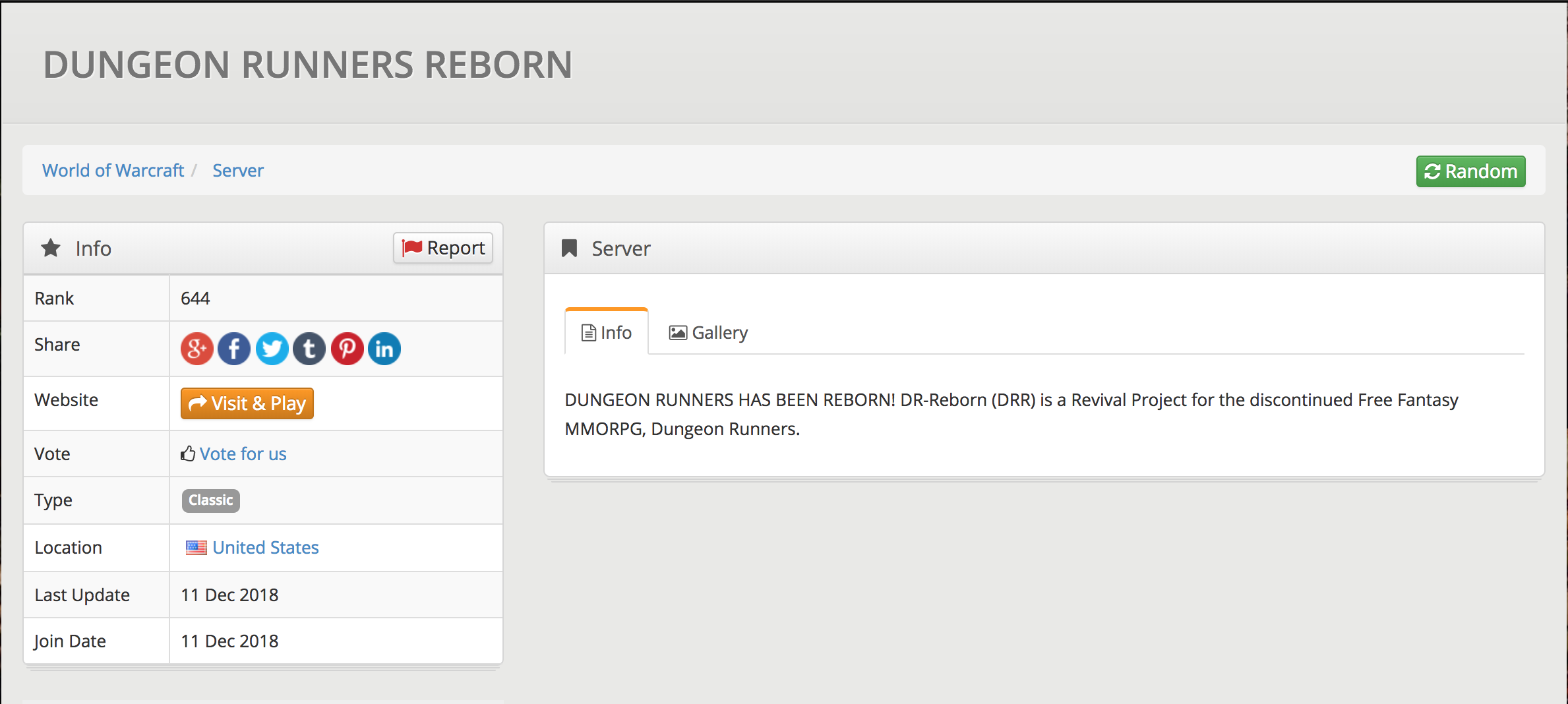Click the Classic type badge
Viewport: 1568px width, 704px height.
point(210,500)
